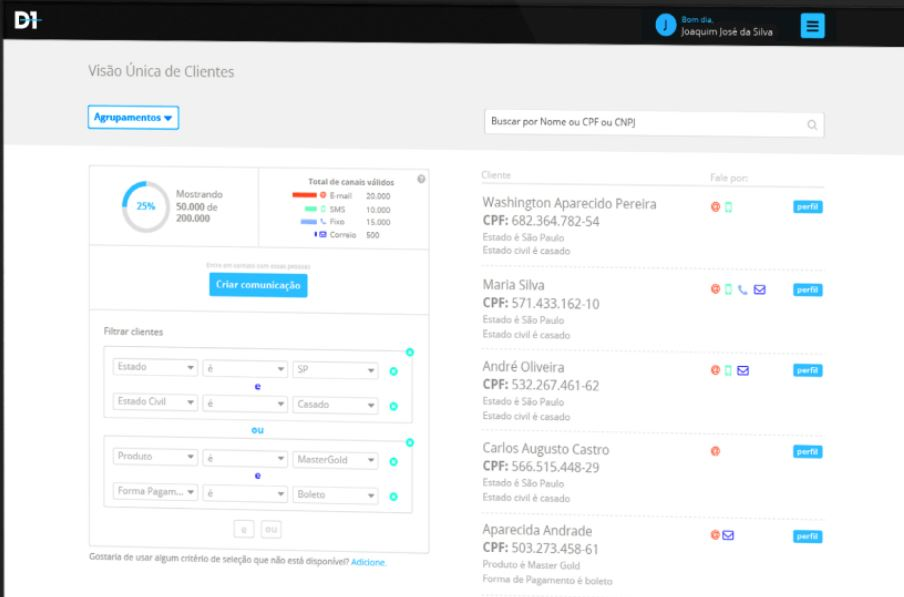Click the Correio channel legend icon
The height and width of the screenshot is (597, 904).
click(323, 235)
